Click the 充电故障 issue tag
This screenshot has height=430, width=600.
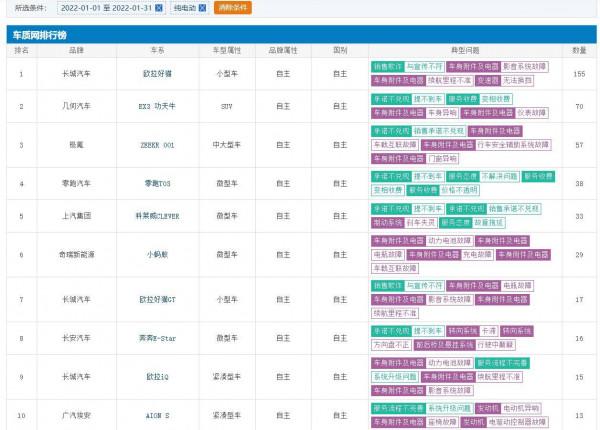click(x=477, y=255)
